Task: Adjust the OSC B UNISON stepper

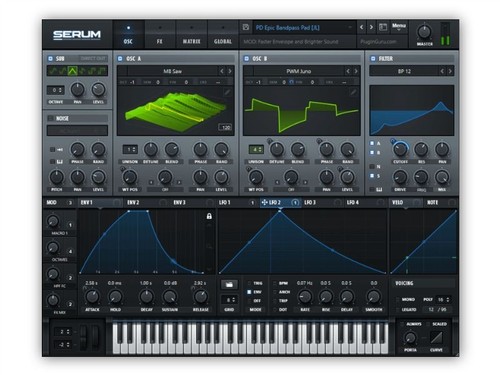Action: coord(256,149)
